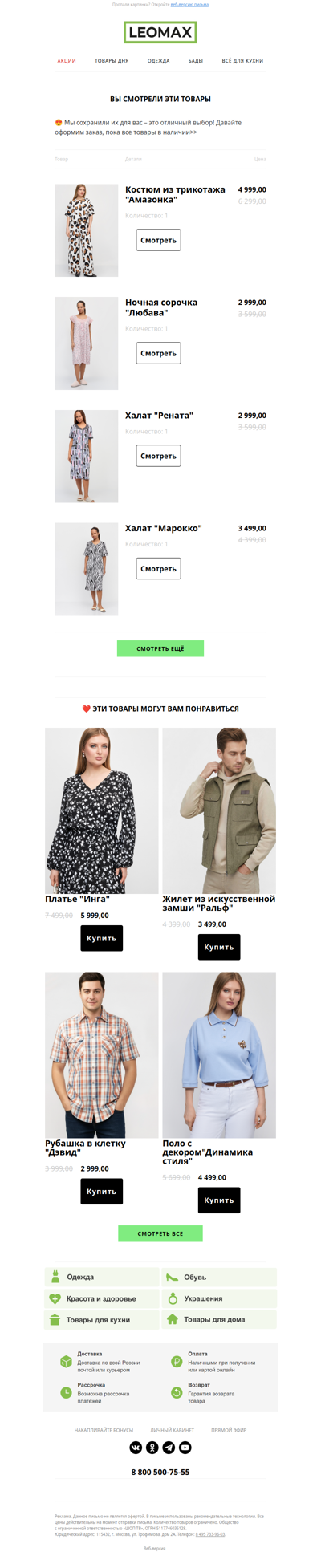The height and width of the screenshot is (1568, 321).
Task: Open the Odnoklassniki social icon
Action: pos(152,1448)
